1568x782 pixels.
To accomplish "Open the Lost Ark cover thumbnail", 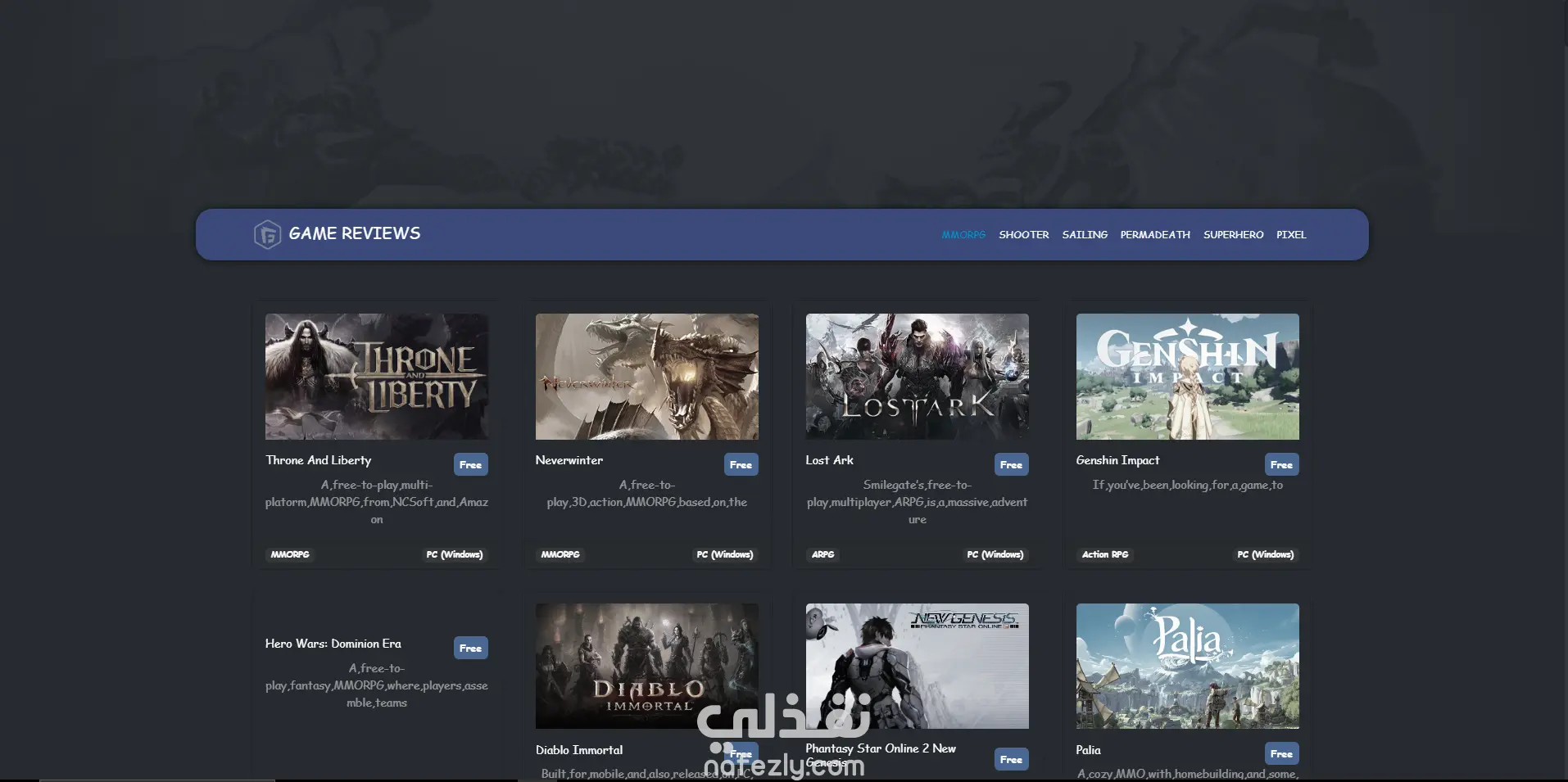I will [918, 377].
